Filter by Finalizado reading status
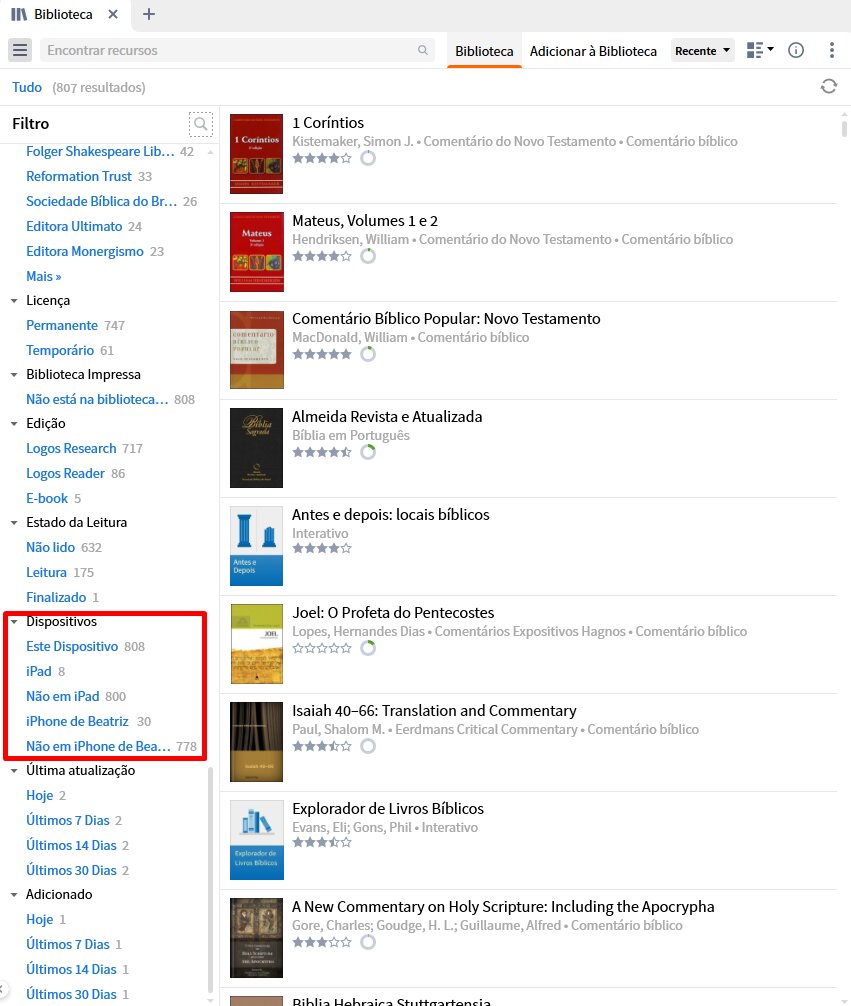This screenshot has width=851, height=1006. [56, 597]
